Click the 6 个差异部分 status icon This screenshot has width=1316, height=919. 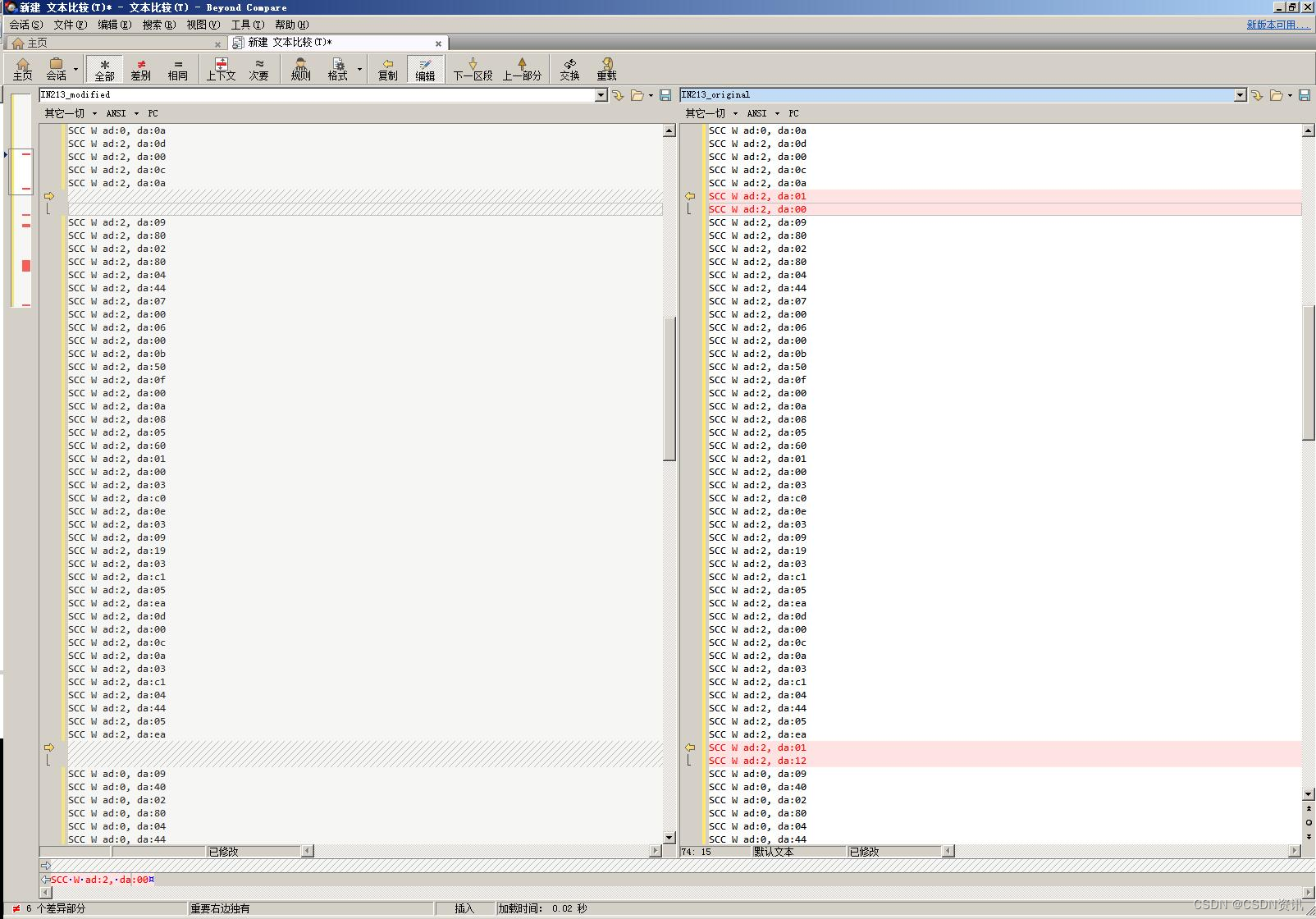tap(16, 908)
